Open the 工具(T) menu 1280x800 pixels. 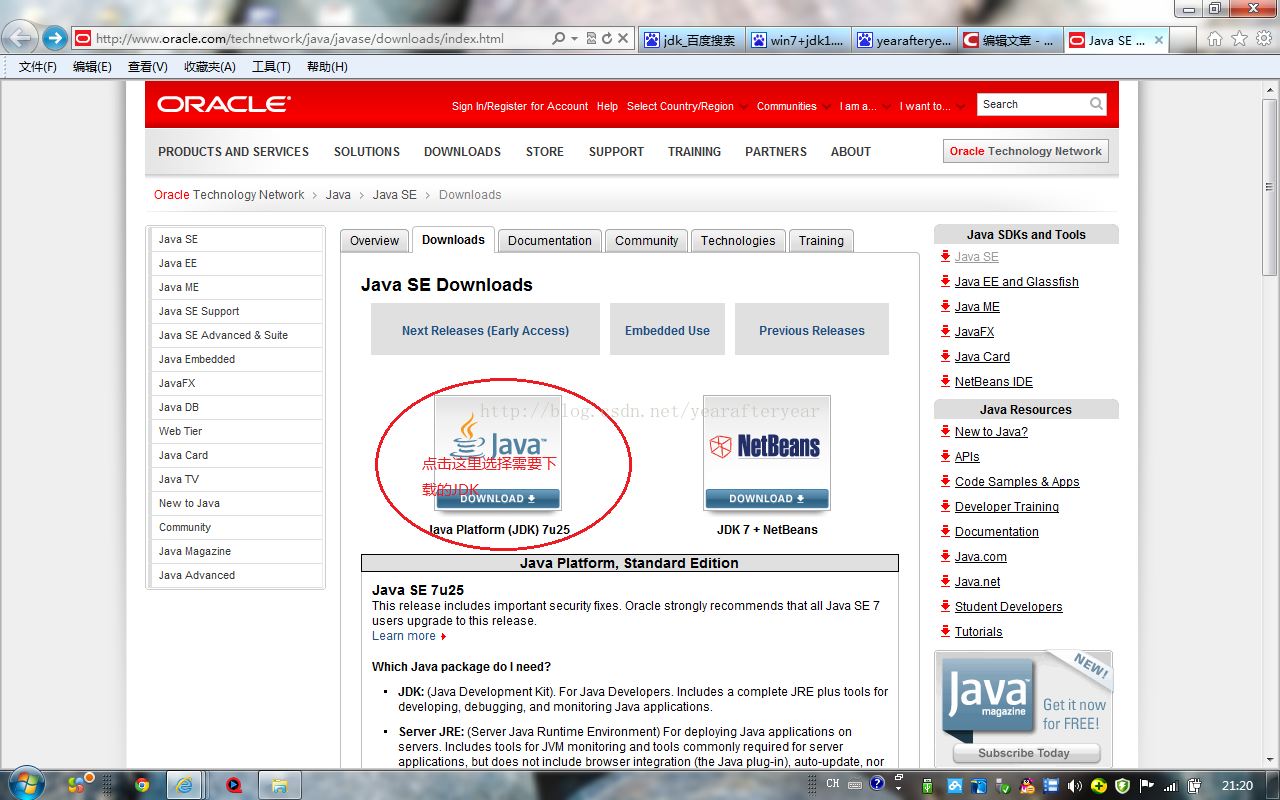(x=271, y=67)
